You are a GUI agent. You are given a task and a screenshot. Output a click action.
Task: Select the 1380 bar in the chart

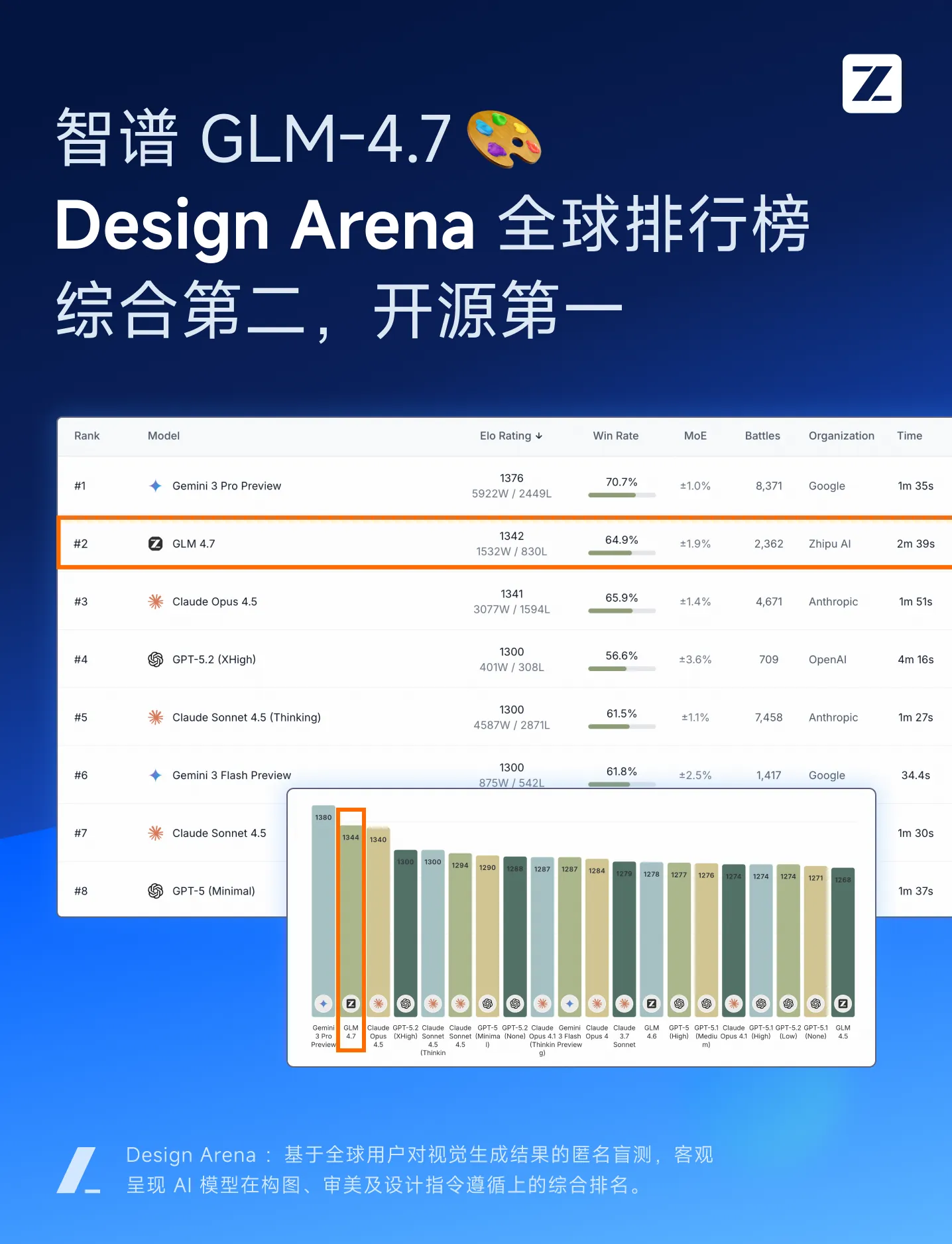point(324,910)
